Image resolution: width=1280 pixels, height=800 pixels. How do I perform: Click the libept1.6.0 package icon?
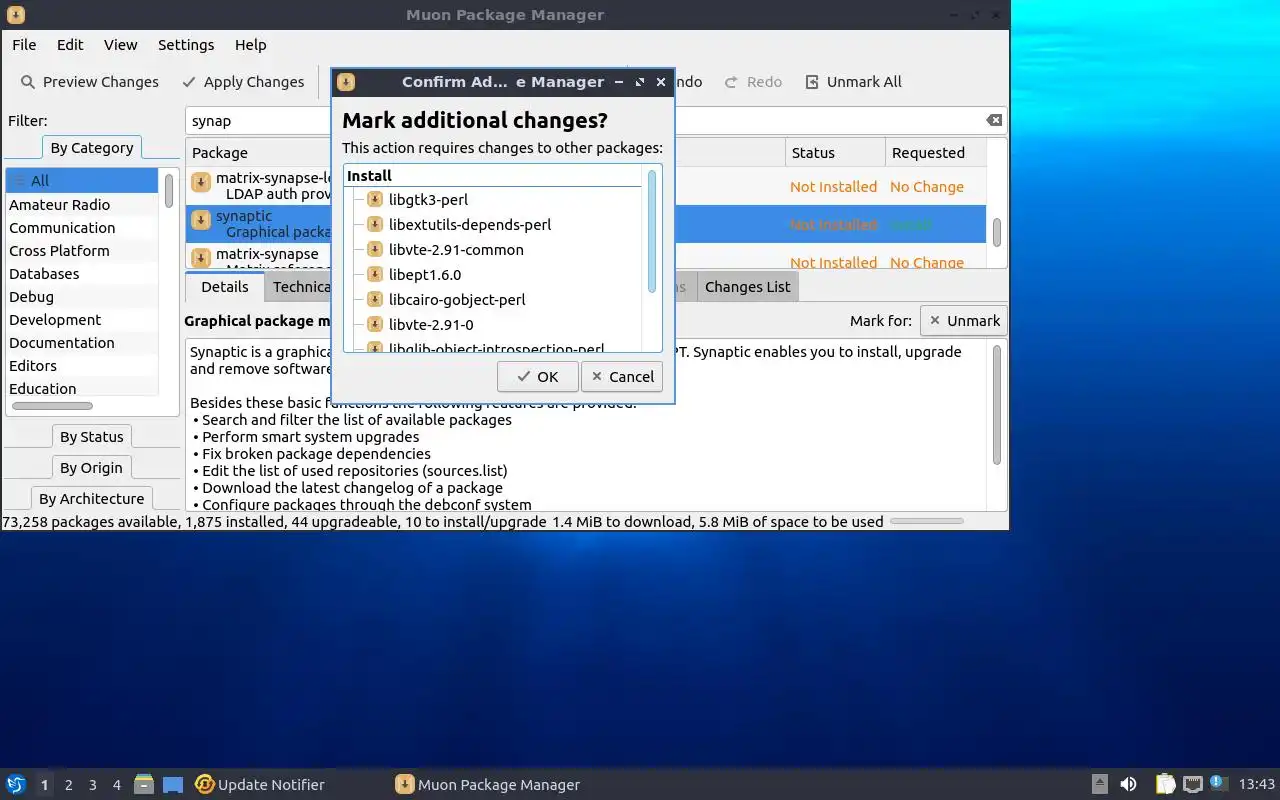375,274
